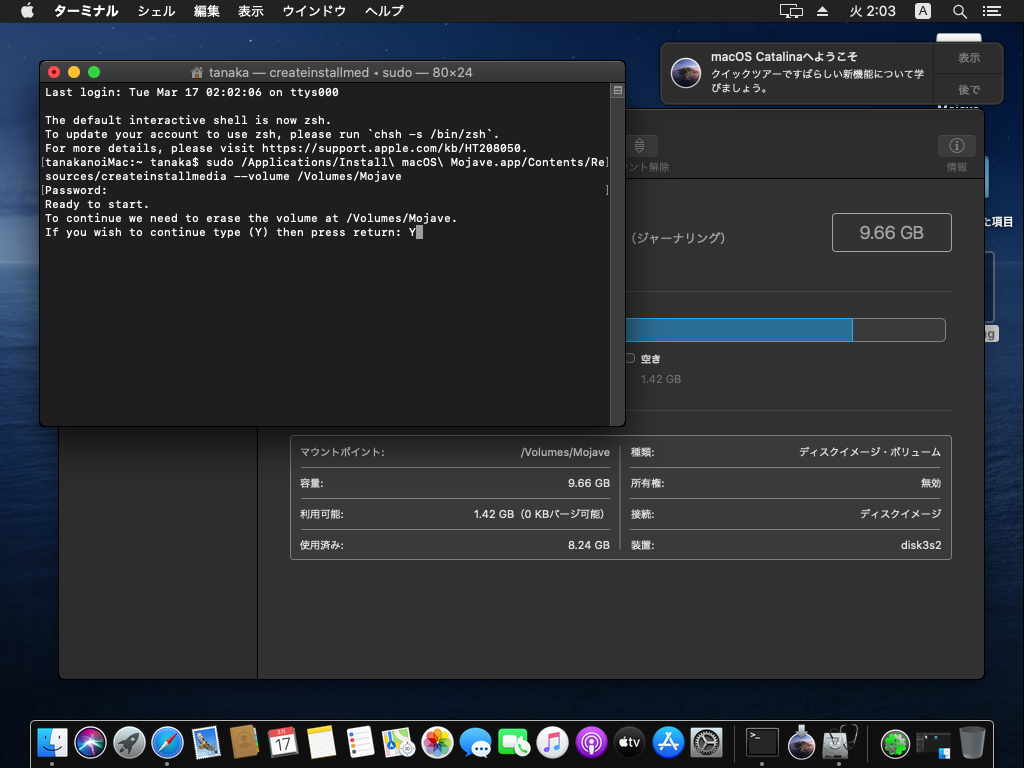Open Spotlight search magnifier in menu bar
The height and width of the screenshot is (768, 1024).
coord(959,11)
